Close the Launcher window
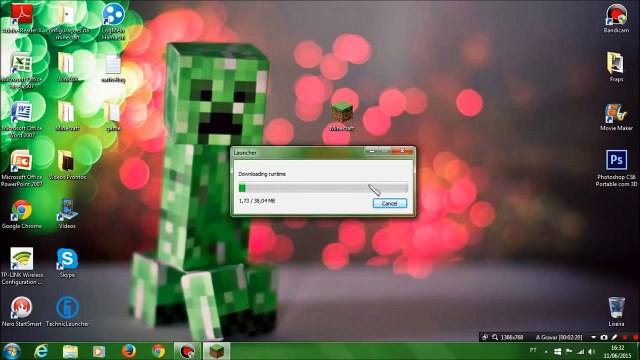The width and height of the screenshot is (640, 360). pyautogui.click(x=402, y=151)
